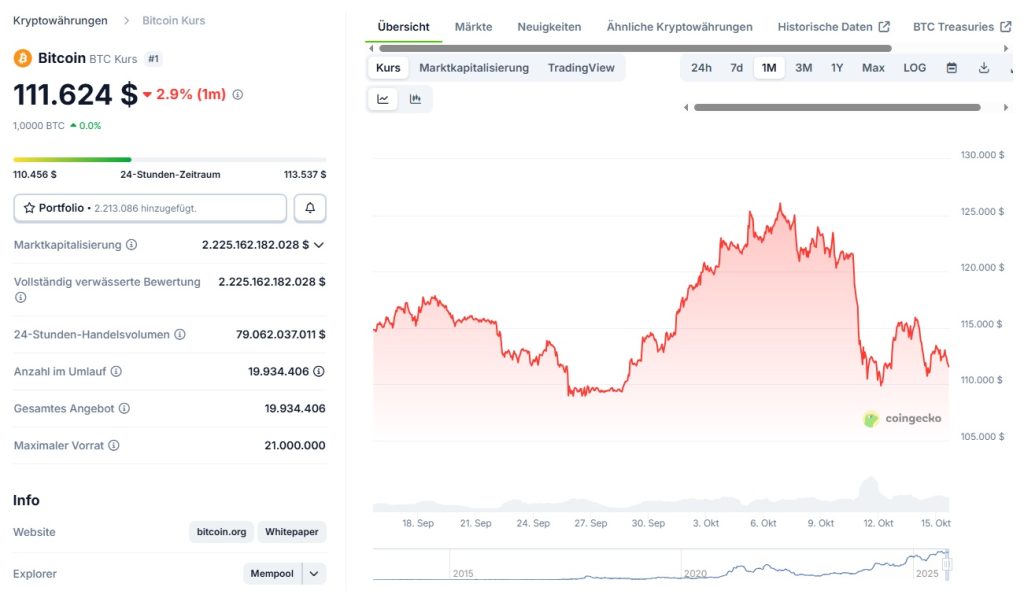Open the Märkte tab

tap(473, 27)
